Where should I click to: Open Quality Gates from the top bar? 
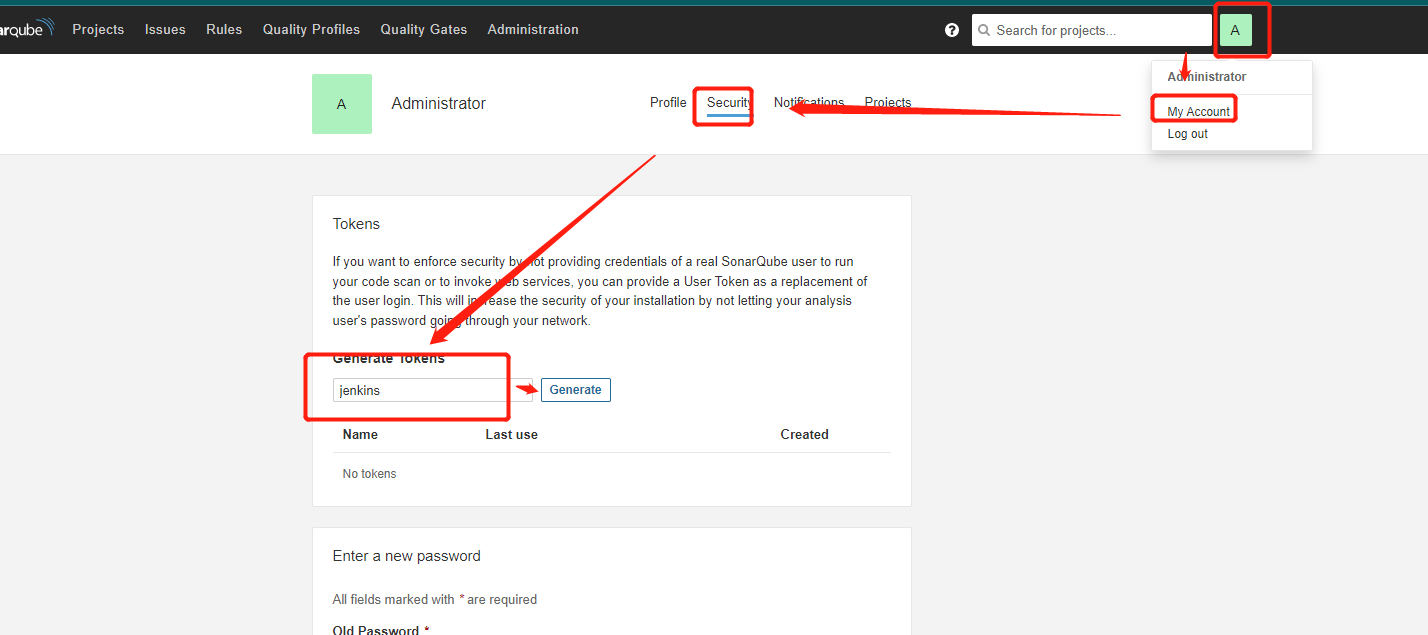click(423, 30)
